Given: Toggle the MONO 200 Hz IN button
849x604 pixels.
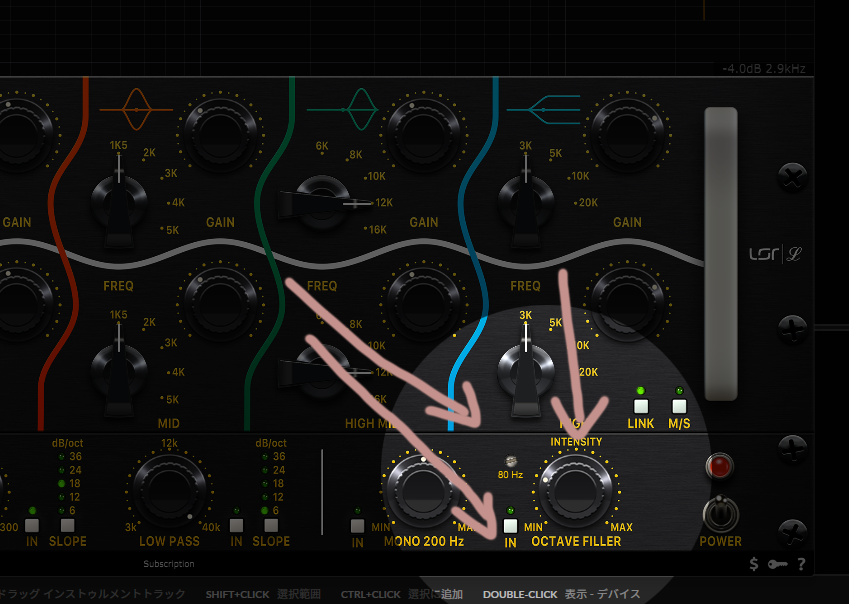Looking at the screenshot, I should 357,526.
